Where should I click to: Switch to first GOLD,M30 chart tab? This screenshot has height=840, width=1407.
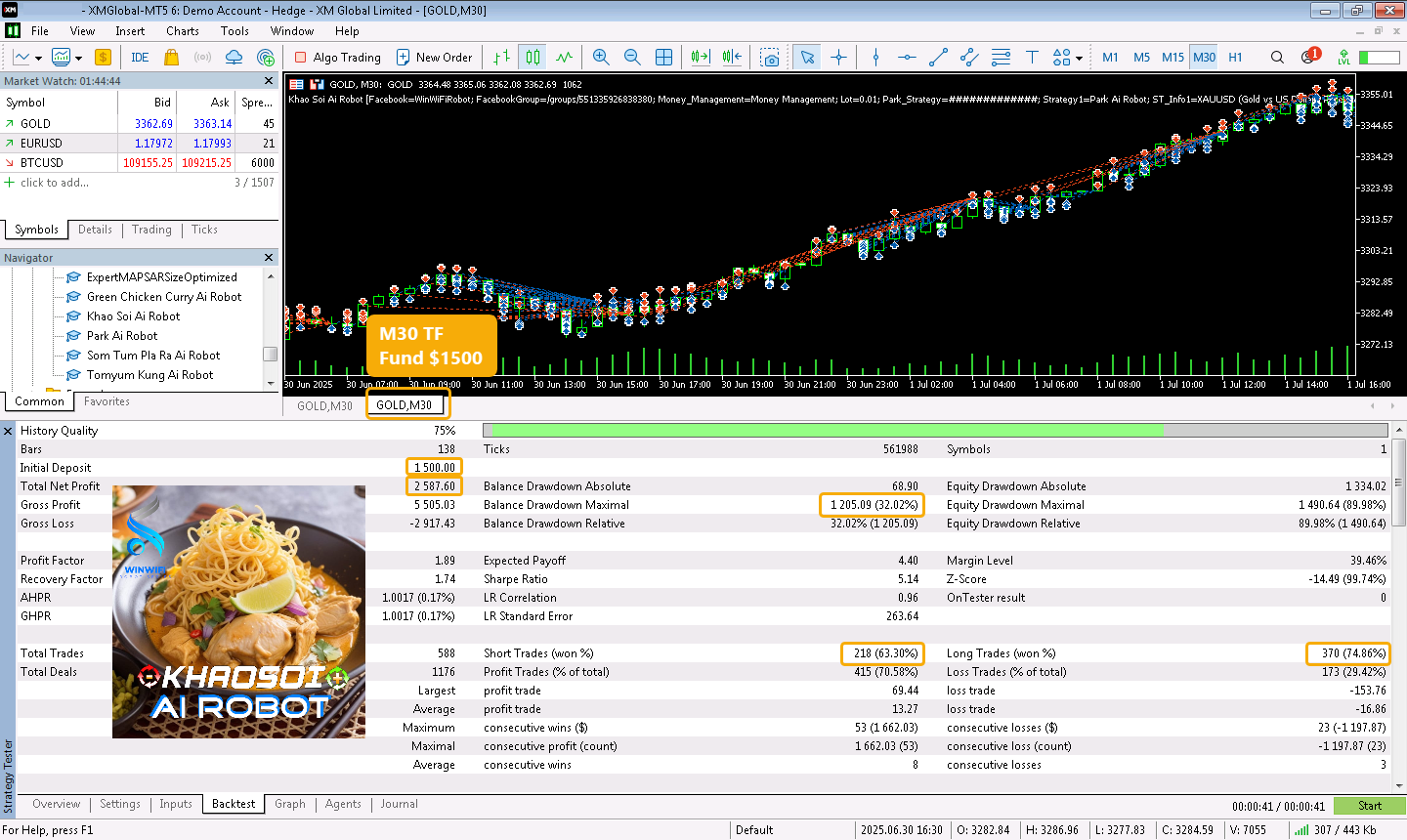click(324, 405)
